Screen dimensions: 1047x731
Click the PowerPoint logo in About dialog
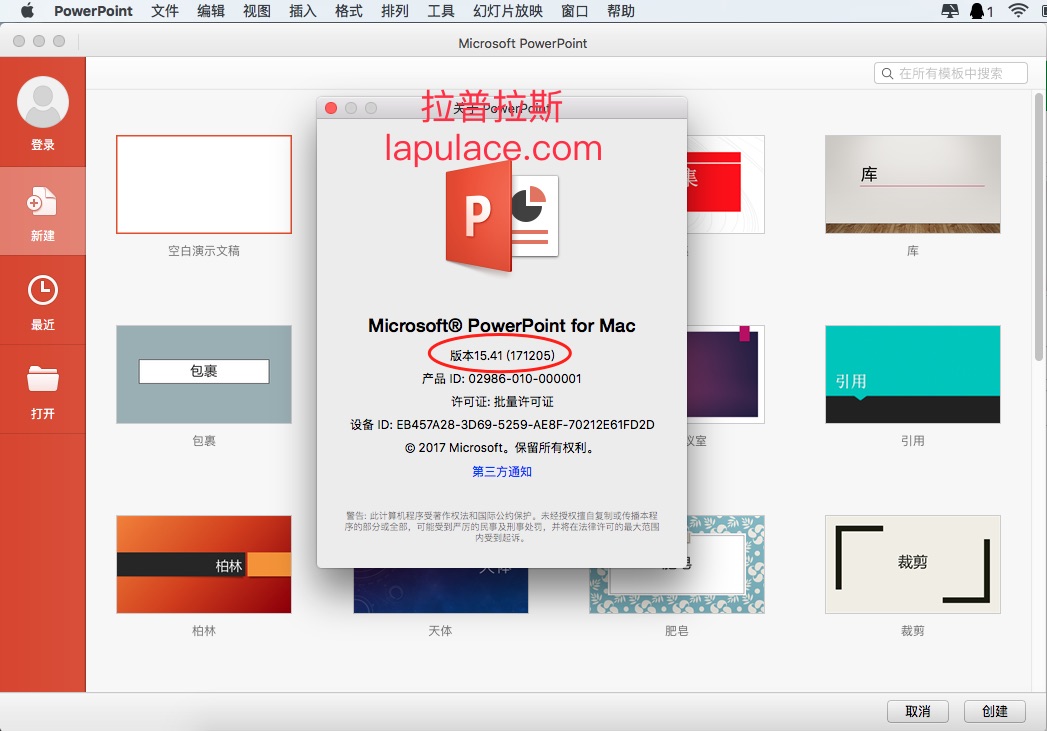(501, 216)
